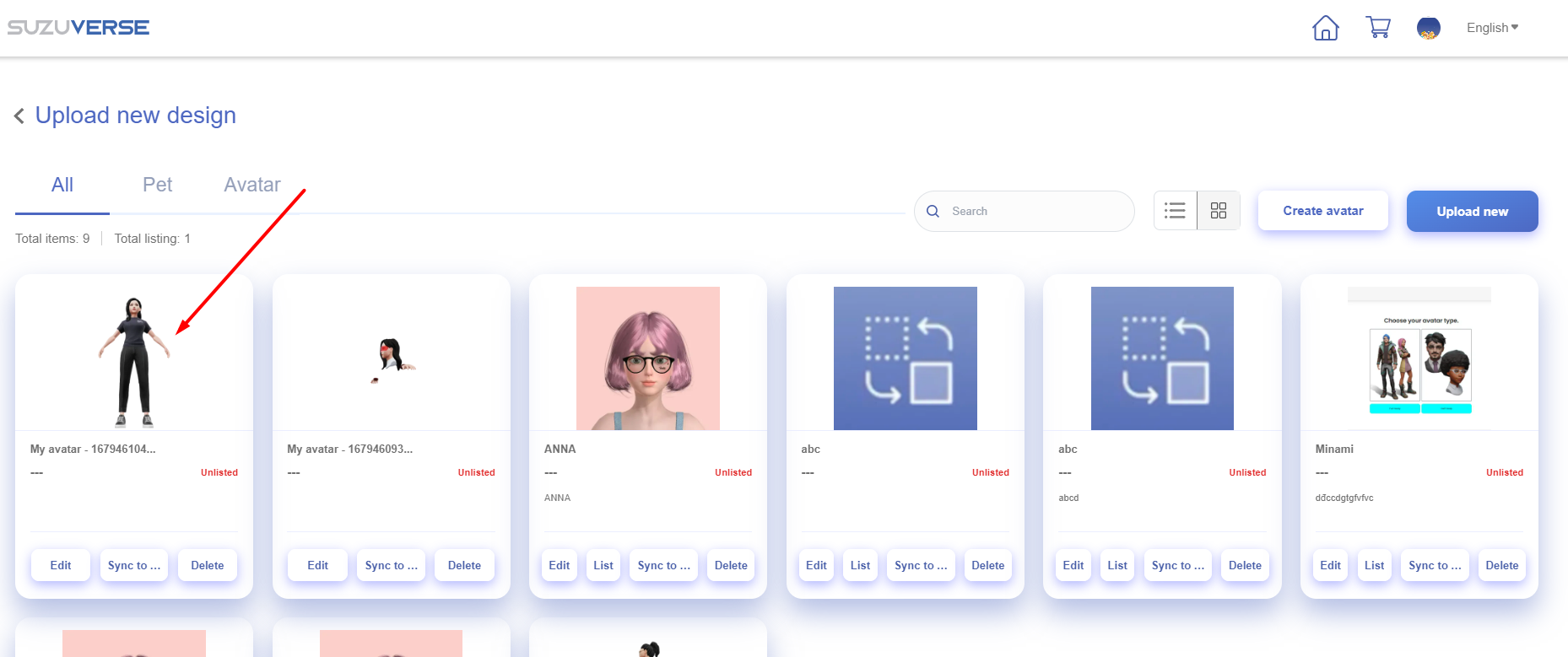Delete the Minami design

click(1501, 565)
